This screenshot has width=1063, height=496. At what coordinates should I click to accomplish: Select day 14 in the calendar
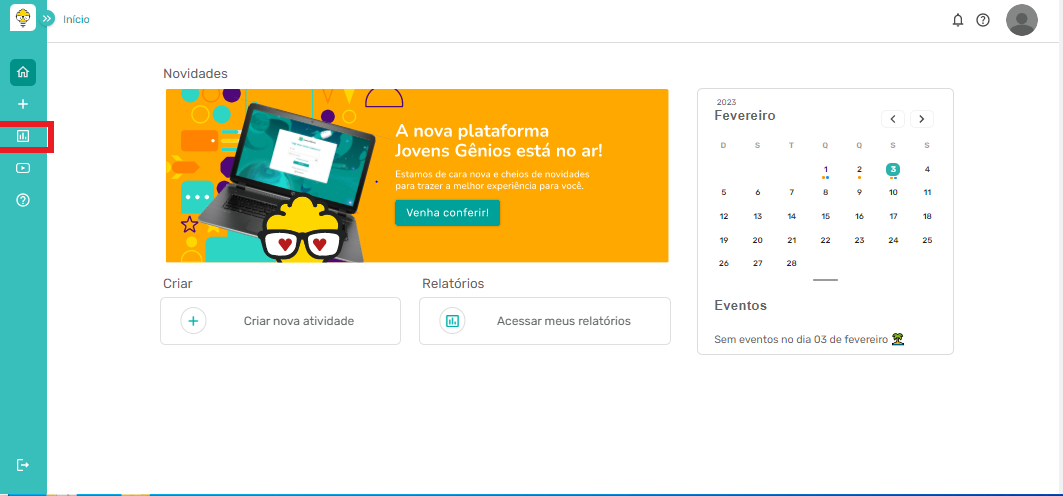pyautogui.click(x=791, y=216)
